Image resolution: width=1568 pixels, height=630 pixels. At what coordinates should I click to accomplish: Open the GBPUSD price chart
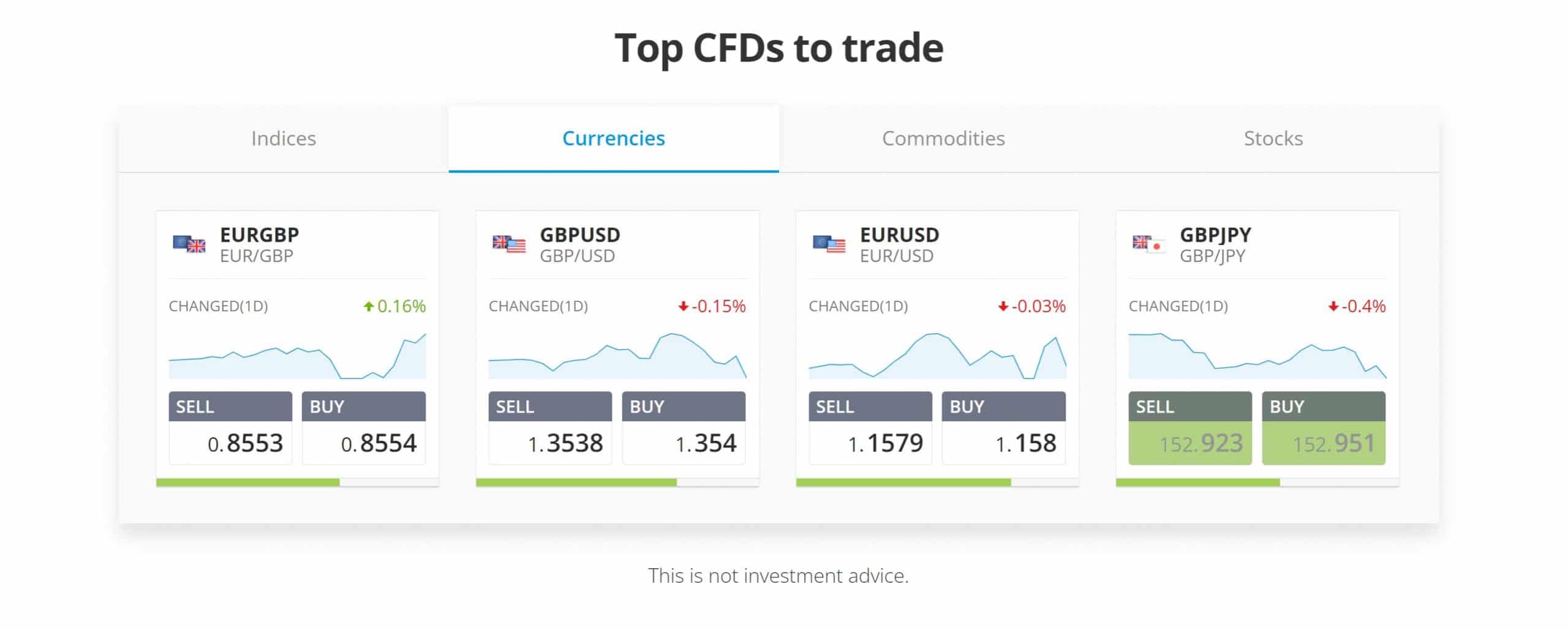click(x=617, y=356)
